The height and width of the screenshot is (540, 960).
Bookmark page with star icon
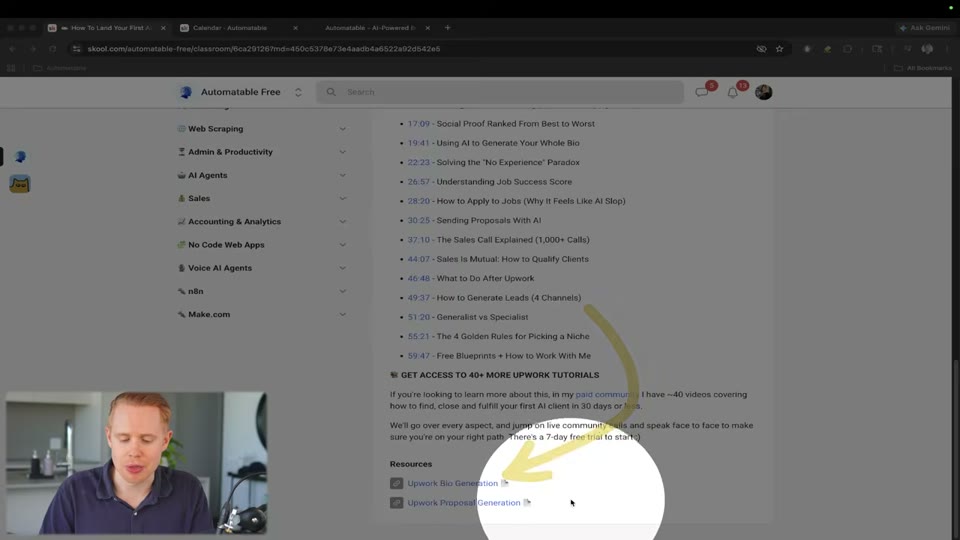coord(779,49)
